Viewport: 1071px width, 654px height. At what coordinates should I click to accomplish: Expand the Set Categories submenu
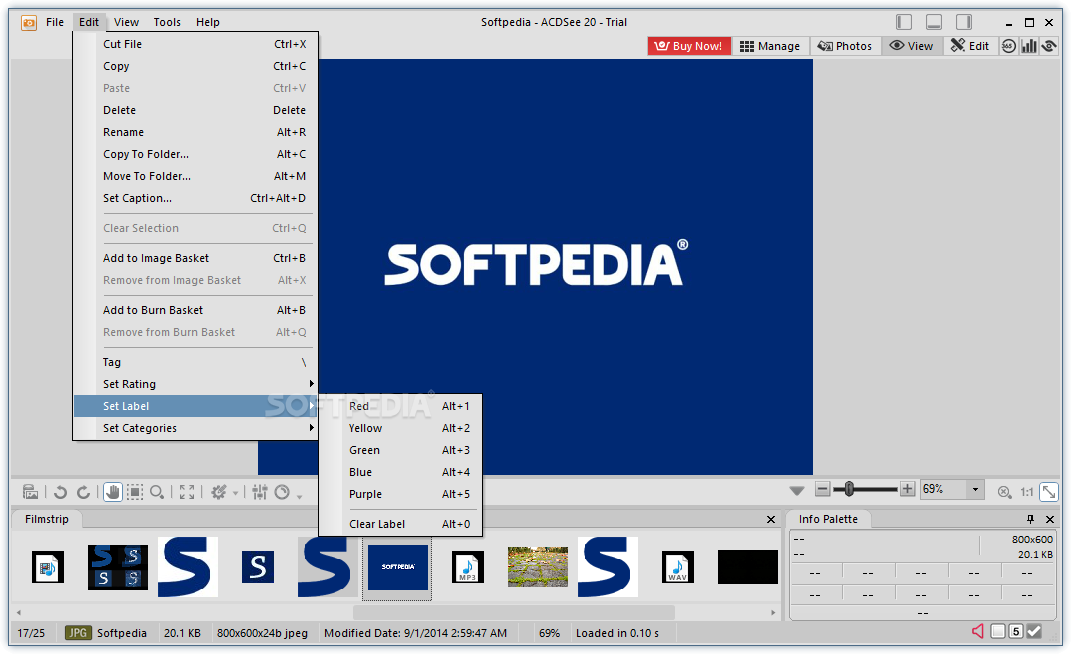tap(196, 428)
